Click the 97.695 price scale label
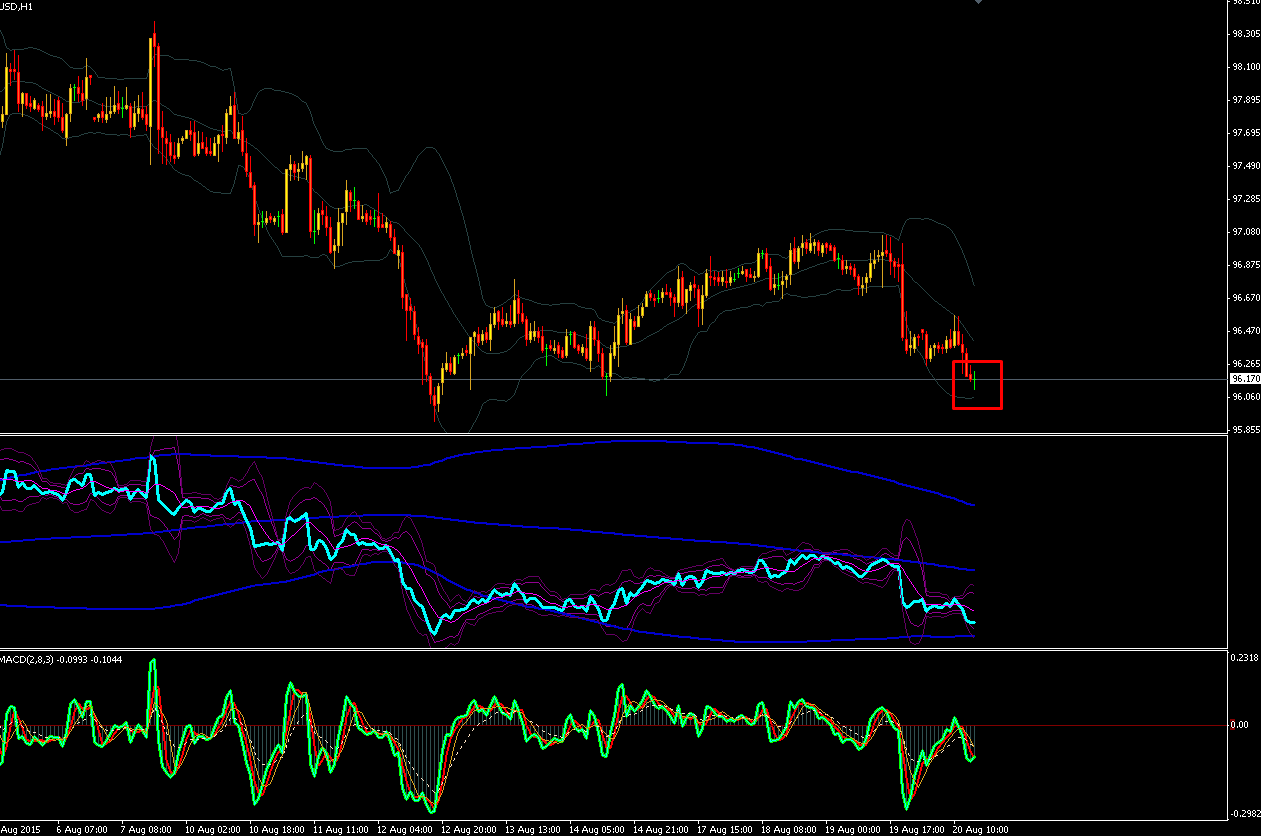 1245,132
